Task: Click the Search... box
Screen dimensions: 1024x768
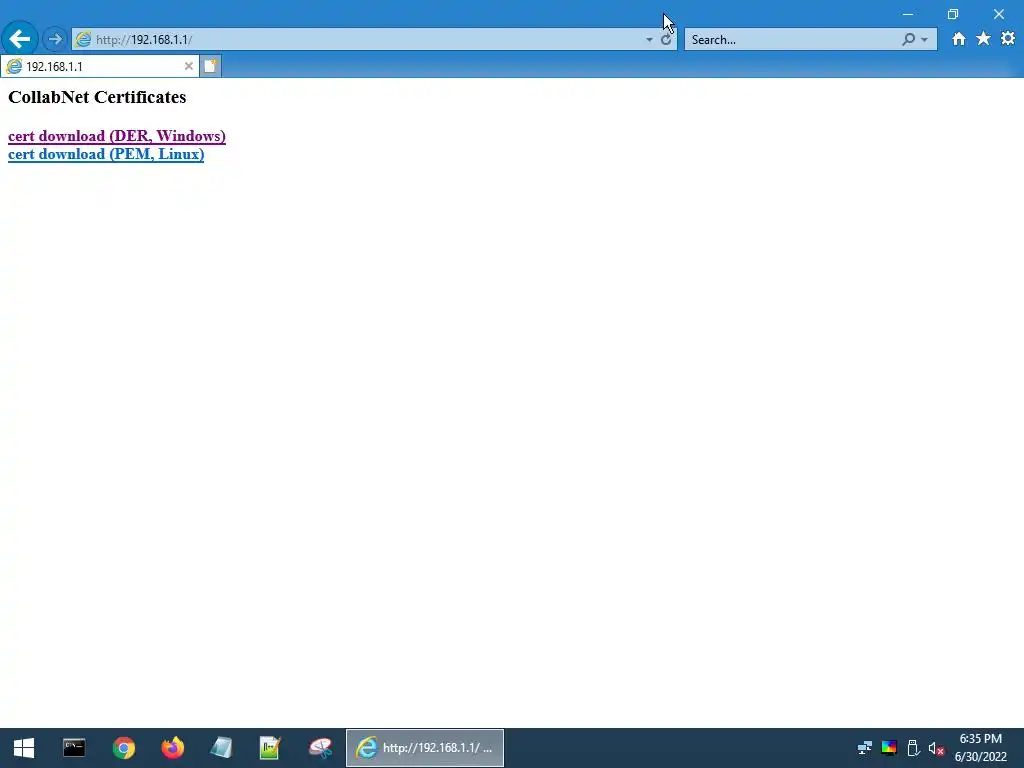Action: [792, 40]
